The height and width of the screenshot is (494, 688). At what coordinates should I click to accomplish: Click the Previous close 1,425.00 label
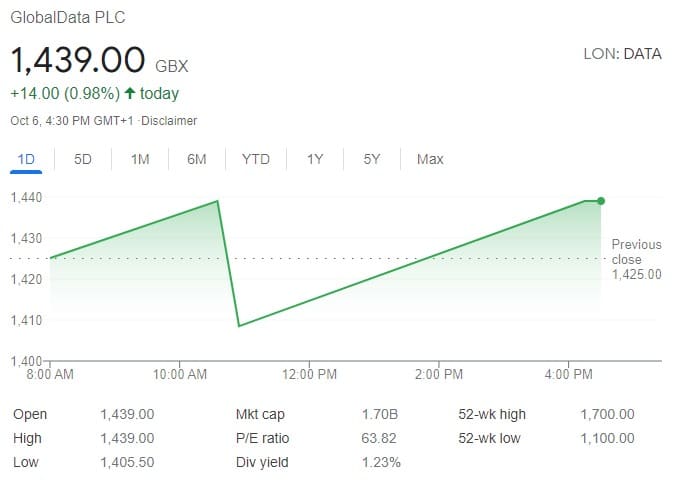636,259
